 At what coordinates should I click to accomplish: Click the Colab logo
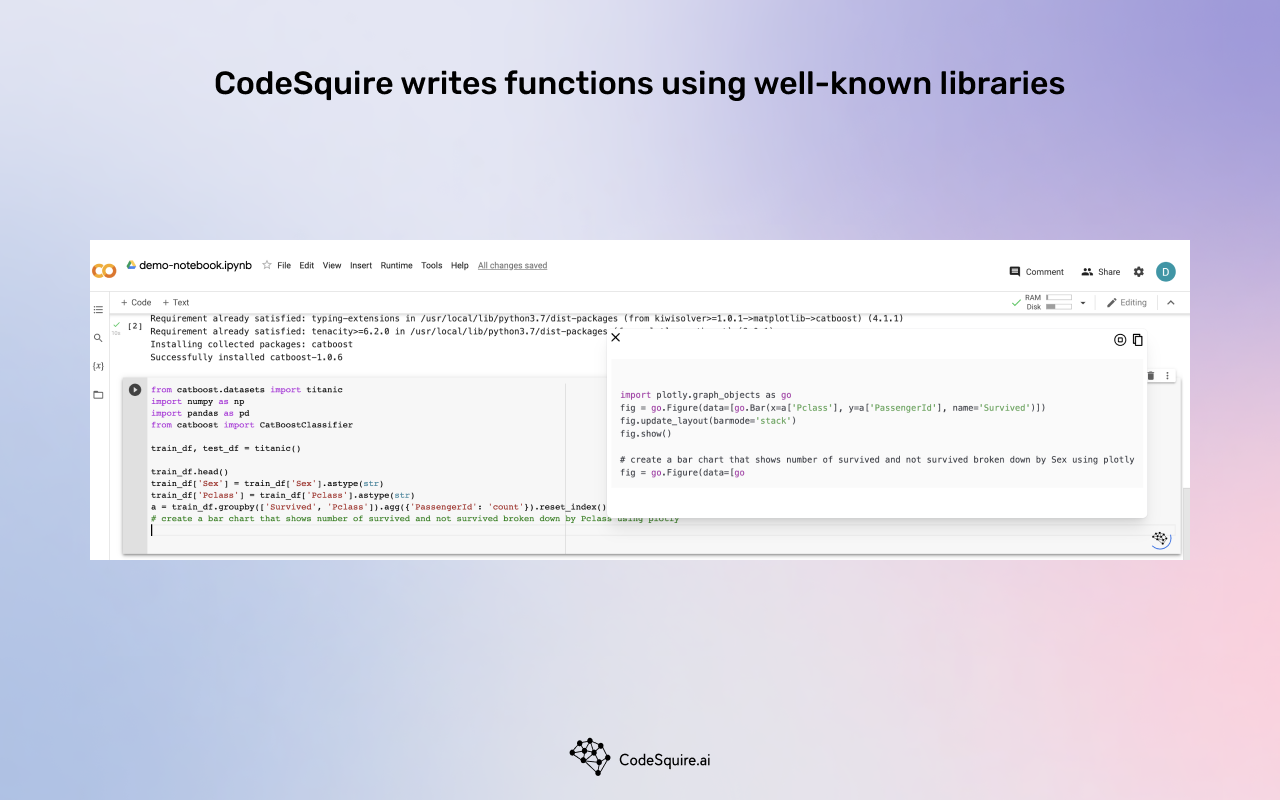click(104, 271)
